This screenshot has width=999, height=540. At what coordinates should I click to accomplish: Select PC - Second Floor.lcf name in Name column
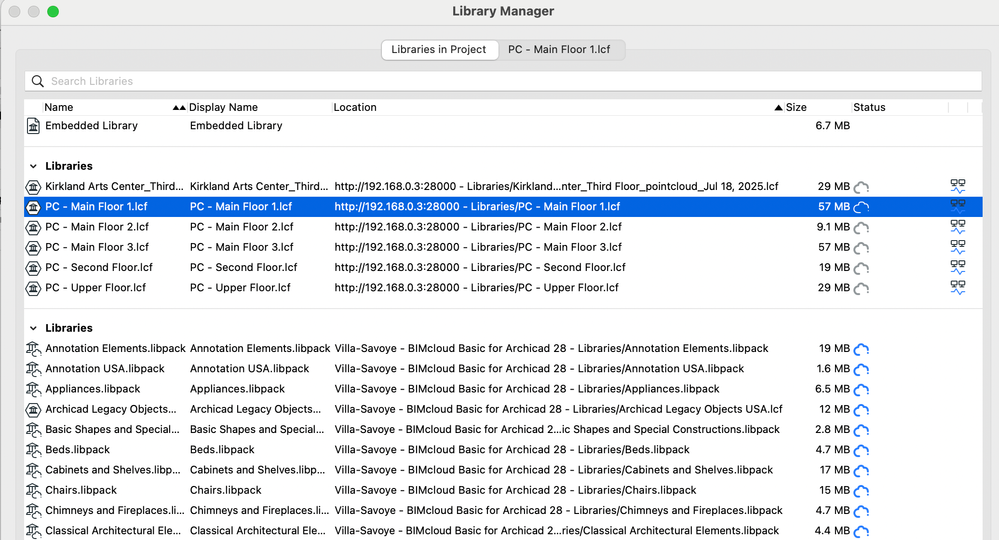99,267
